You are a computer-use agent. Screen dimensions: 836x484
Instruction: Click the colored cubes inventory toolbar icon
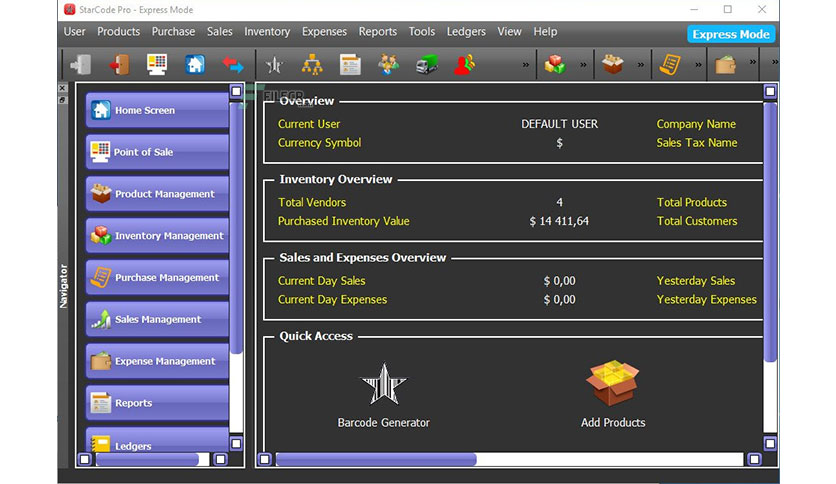tap(555, 64)
